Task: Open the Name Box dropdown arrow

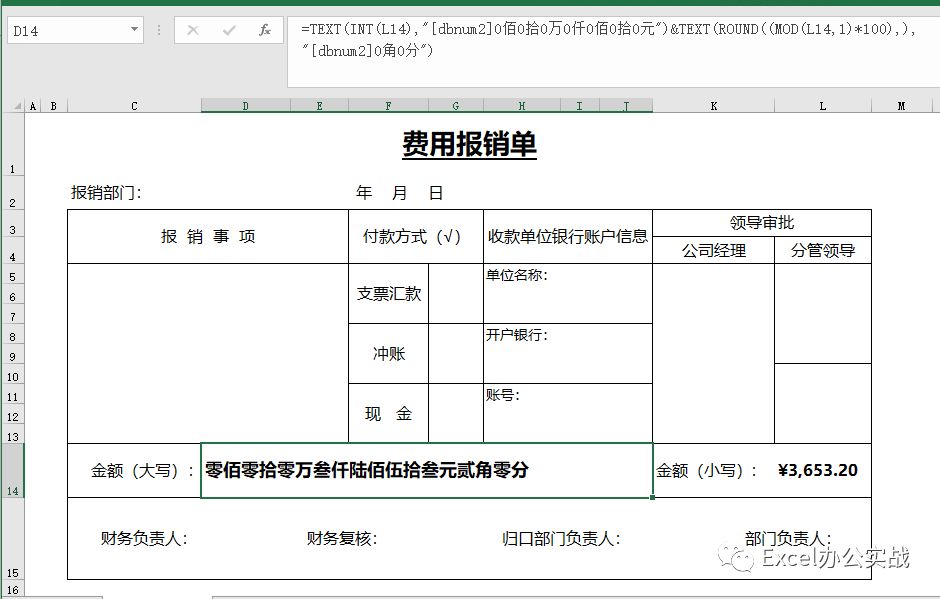Action: (134, 29)
